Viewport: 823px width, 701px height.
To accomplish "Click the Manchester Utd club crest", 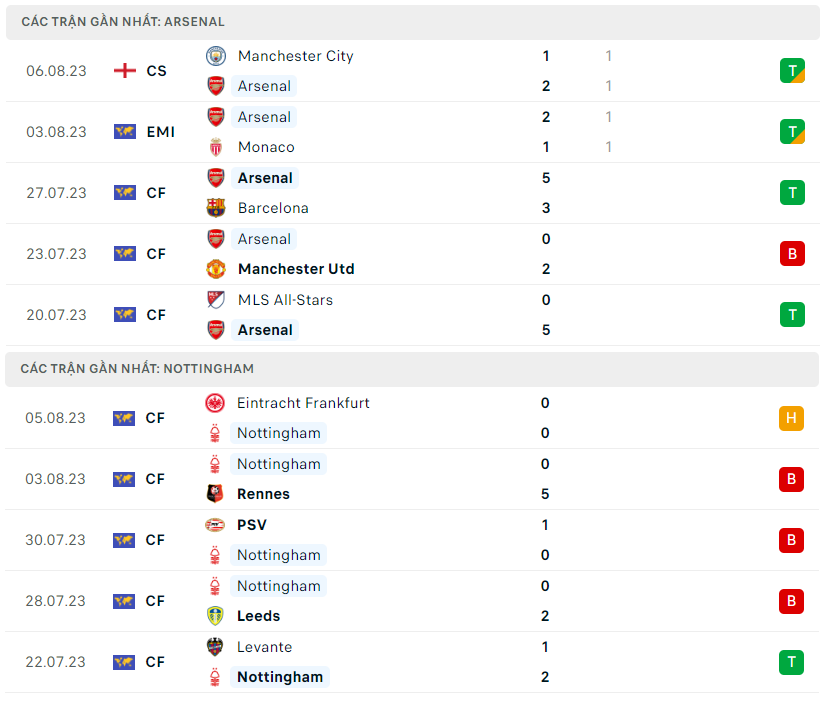I will (x=216, y=269).
